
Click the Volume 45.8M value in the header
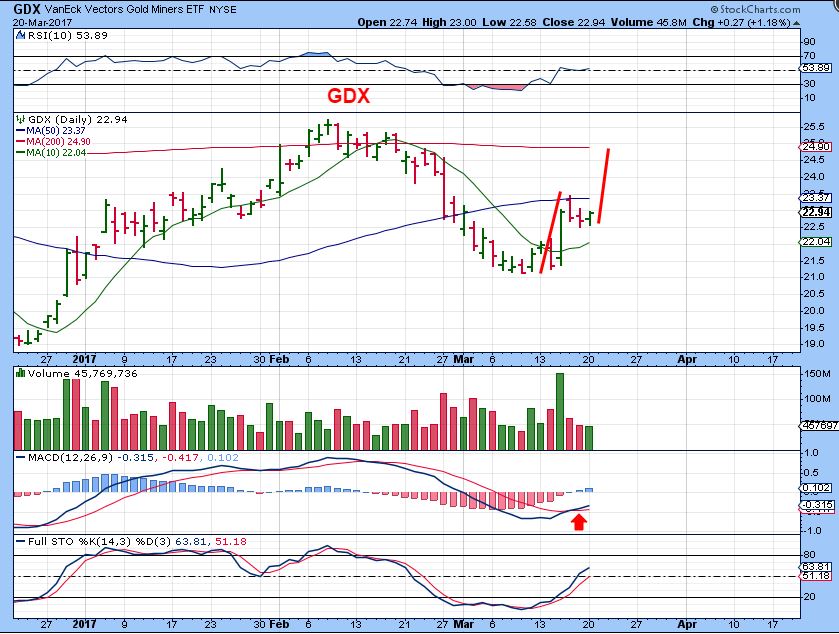tap(649, 22)
